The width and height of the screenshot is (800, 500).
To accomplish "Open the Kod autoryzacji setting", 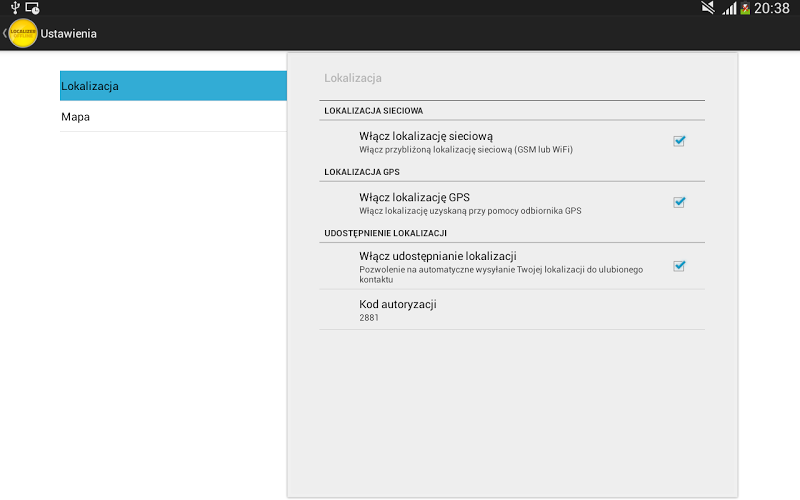I will point(512,310).
